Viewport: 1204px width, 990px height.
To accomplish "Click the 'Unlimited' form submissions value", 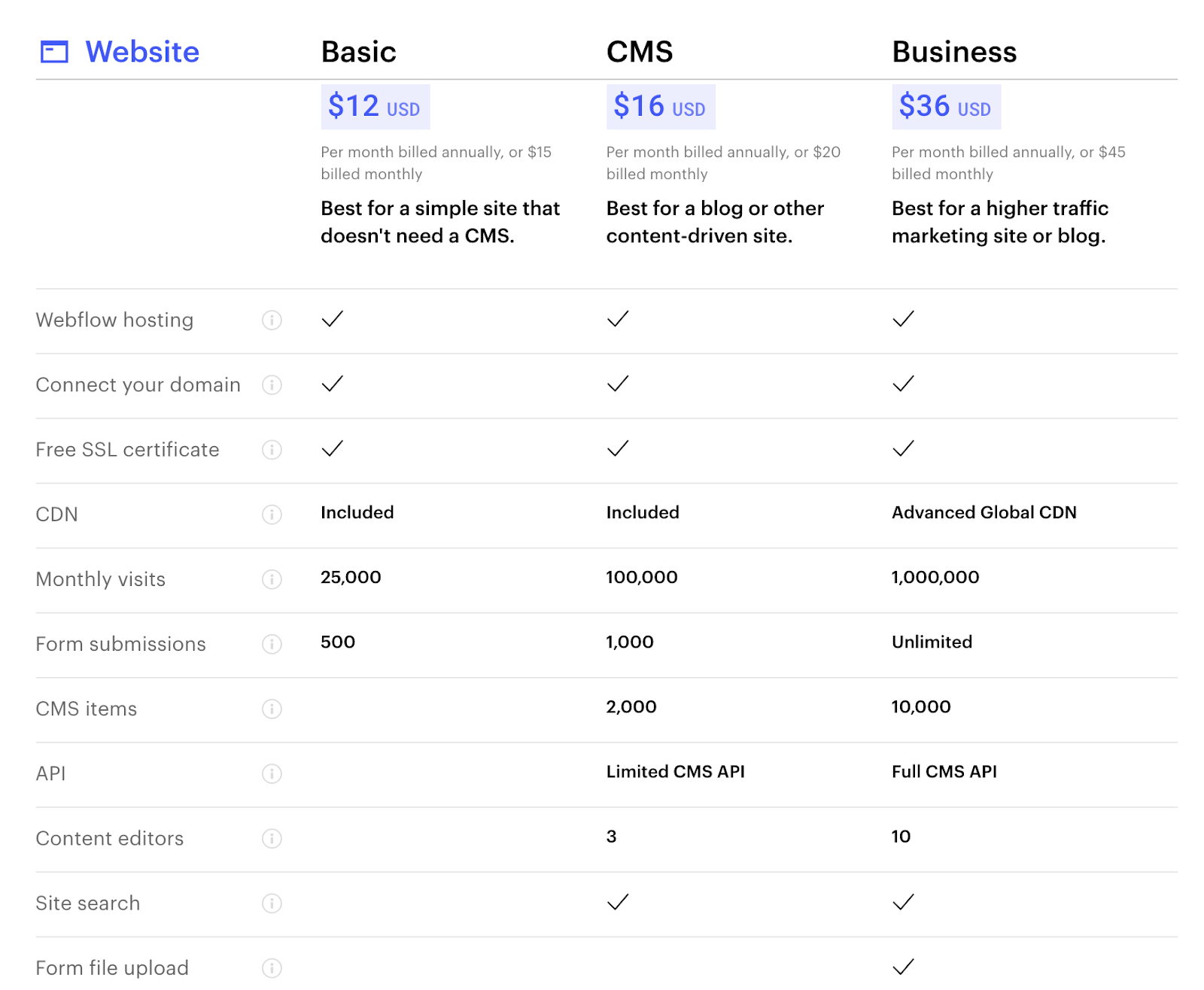I will [932, 642].
